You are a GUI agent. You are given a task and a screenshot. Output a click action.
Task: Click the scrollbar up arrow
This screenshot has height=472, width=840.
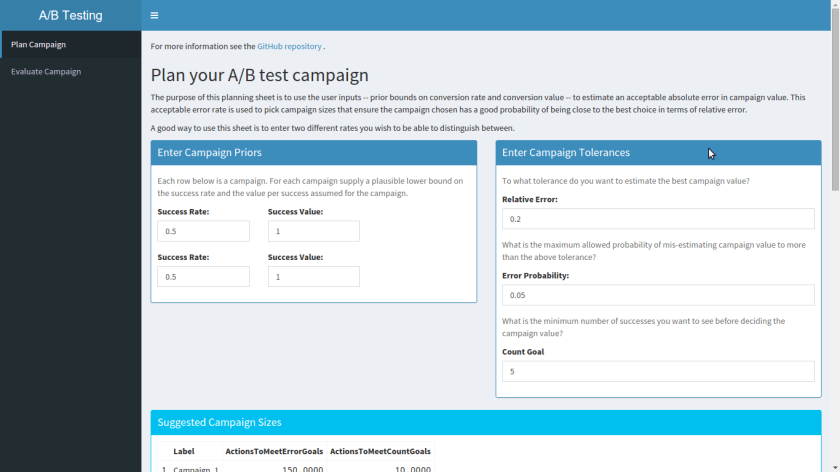point(835,4)
